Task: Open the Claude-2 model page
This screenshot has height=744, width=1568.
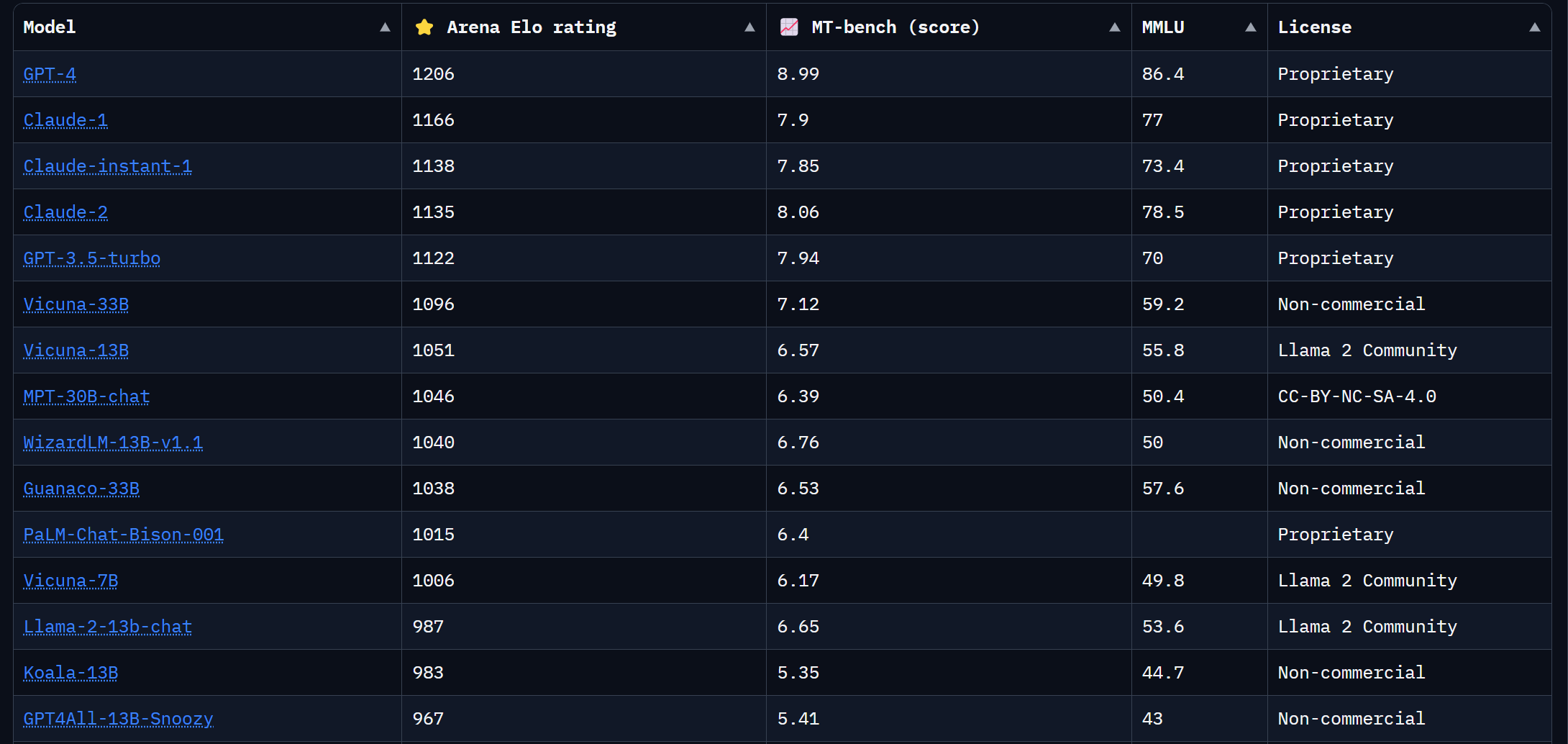Action: [x=65, y=212]
